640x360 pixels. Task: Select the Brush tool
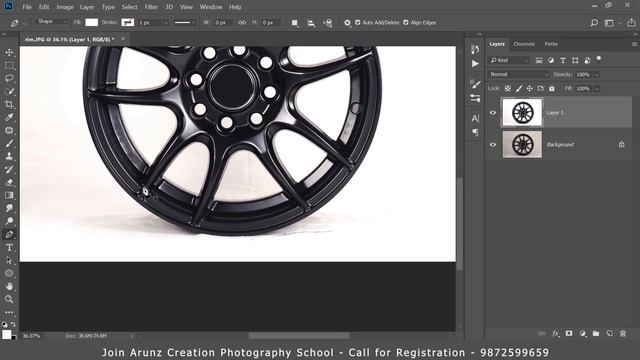pos(9,143)
